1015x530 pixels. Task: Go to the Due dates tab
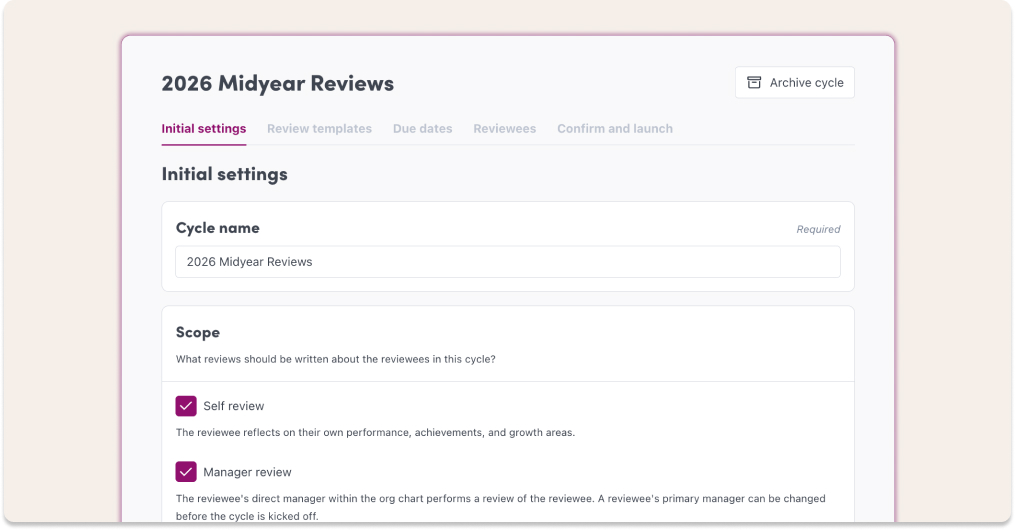point(422,129)
